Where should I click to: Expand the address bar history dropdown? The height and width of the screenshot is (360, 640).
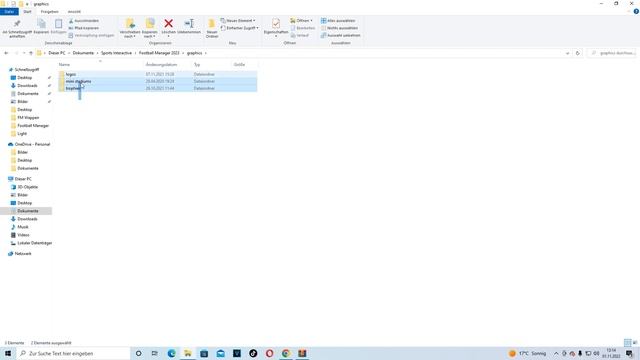click(x=567, y=53)
